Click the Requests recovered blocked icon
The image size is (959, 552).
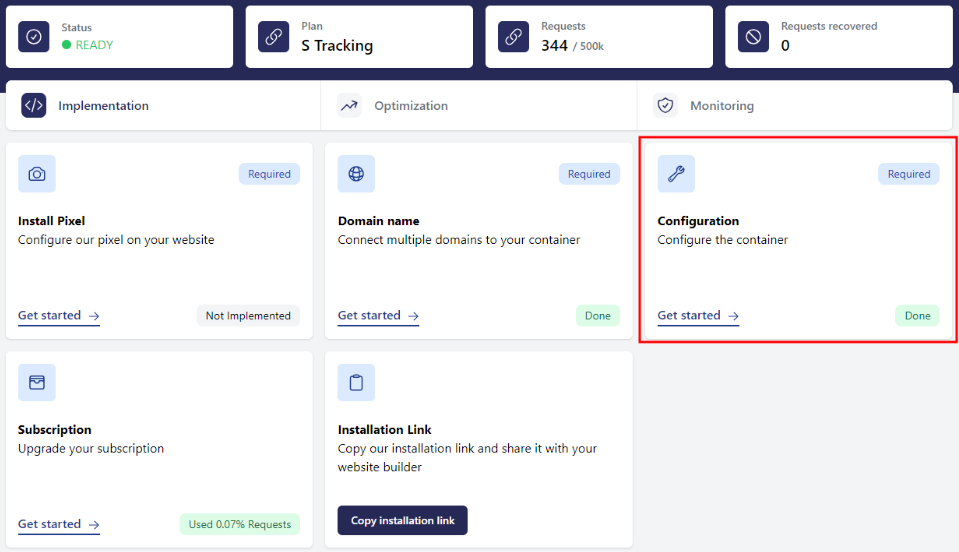pos(753,36)
